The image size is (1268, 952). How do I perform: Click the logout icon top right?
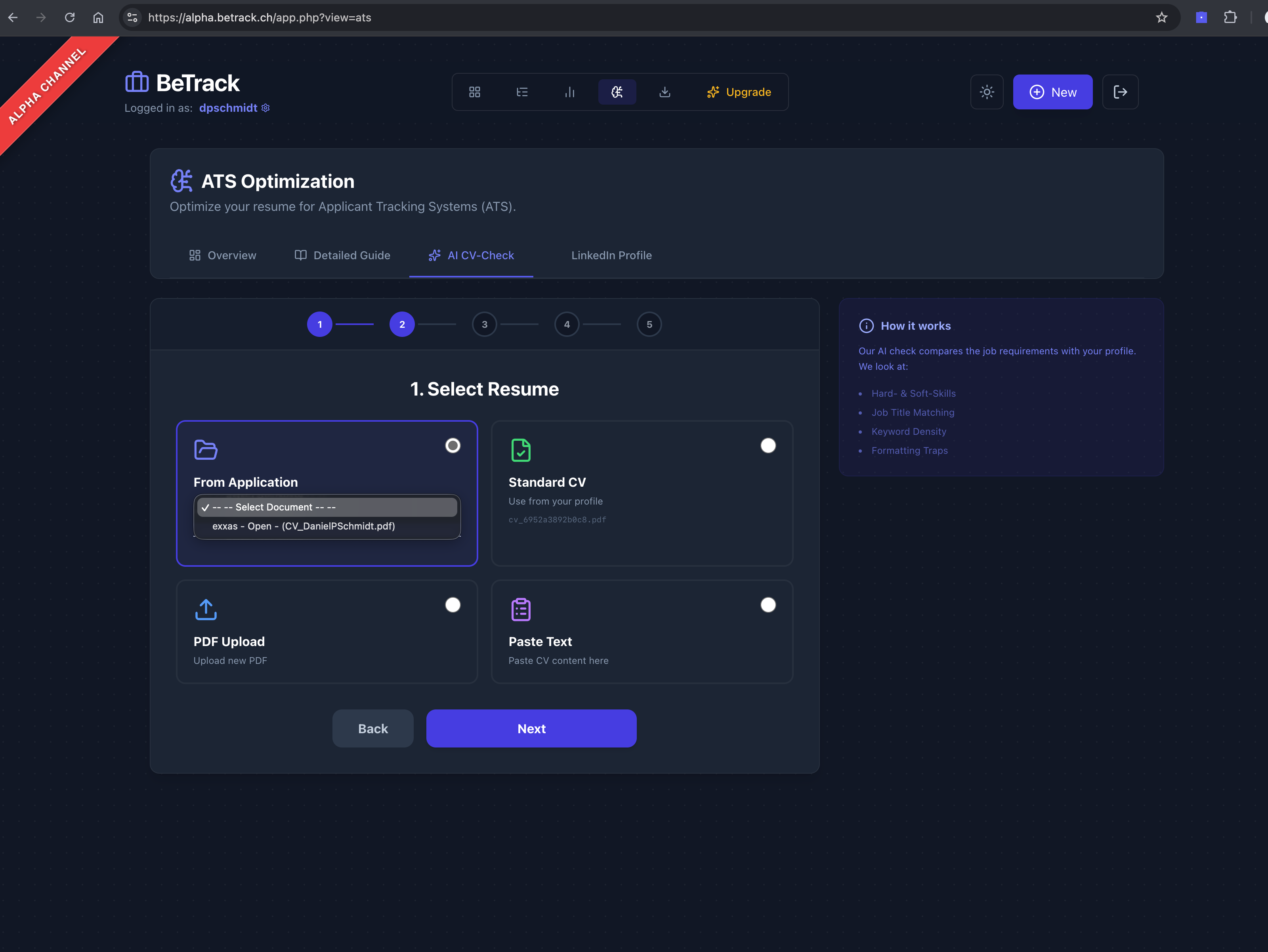coord(1121,92)
